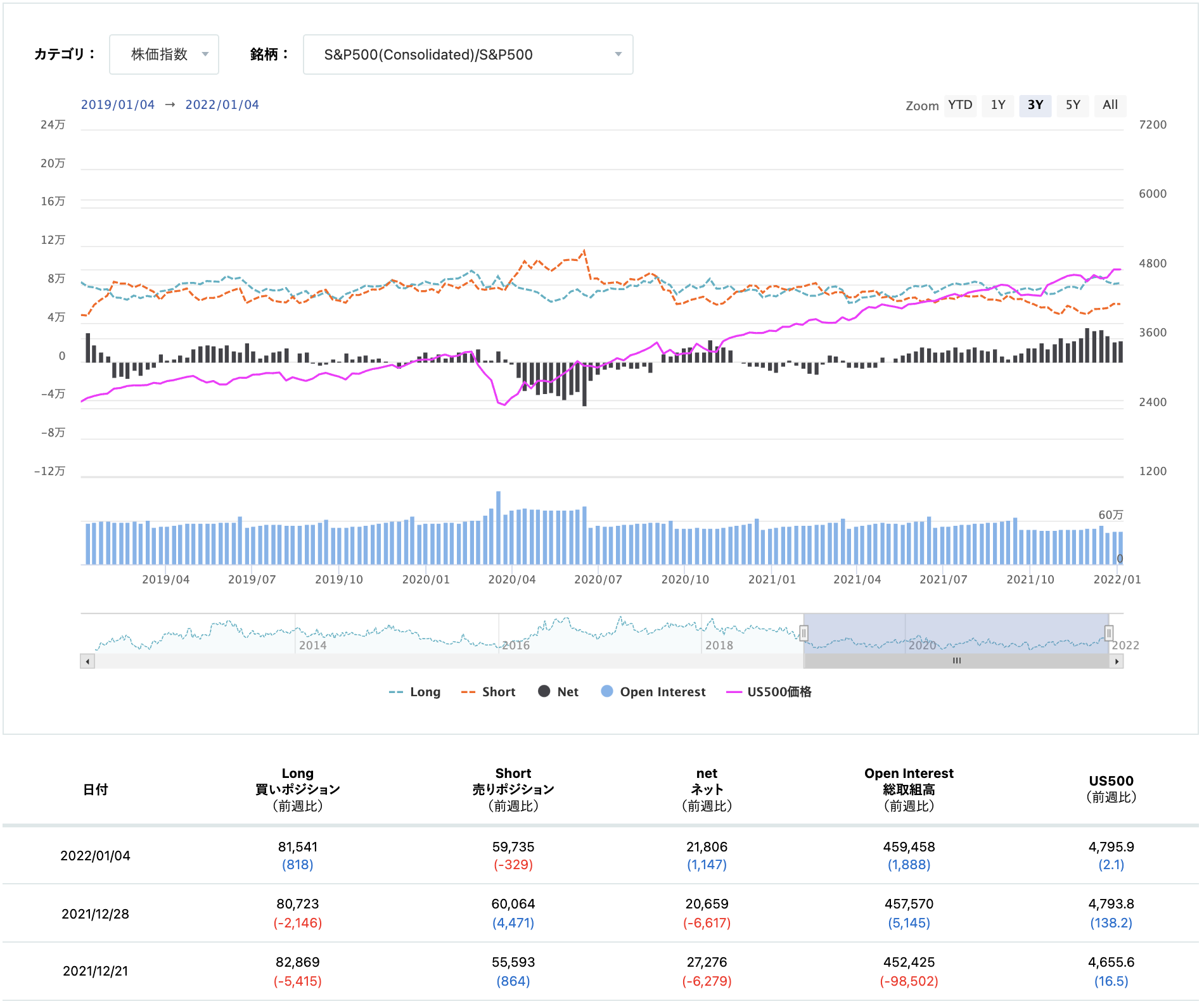Click the Long value 80,723
The height and width of the screenshot is (1006, 1204).
pos(298,904)
